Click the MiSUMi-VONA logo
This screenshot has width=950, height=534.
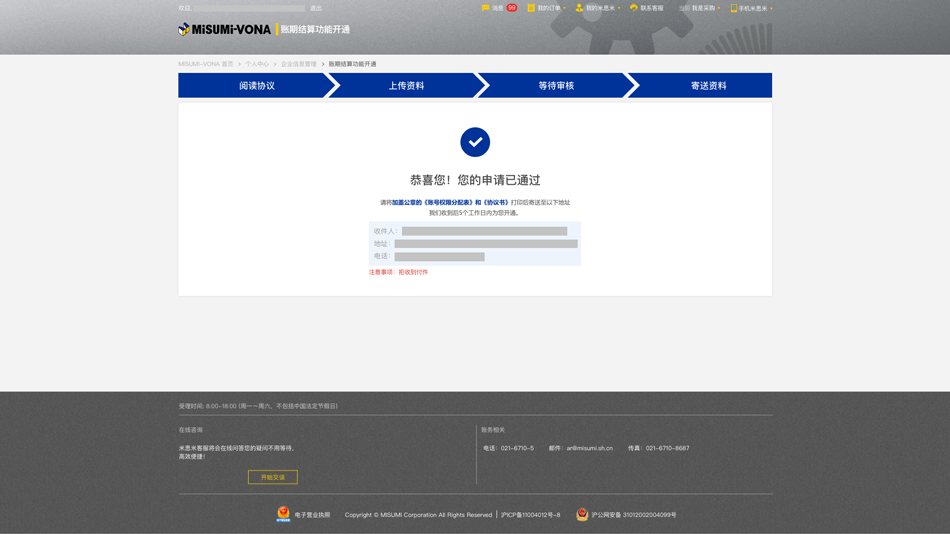(x=225, y=30)
